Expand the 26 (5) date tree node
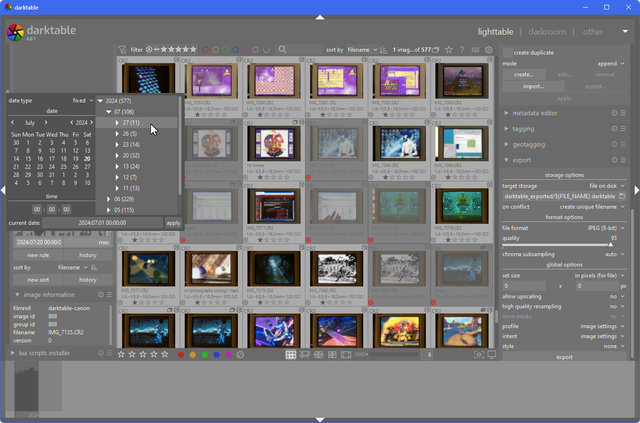The width and height of the screenshot is (640, 423). [x=117, y=133]
